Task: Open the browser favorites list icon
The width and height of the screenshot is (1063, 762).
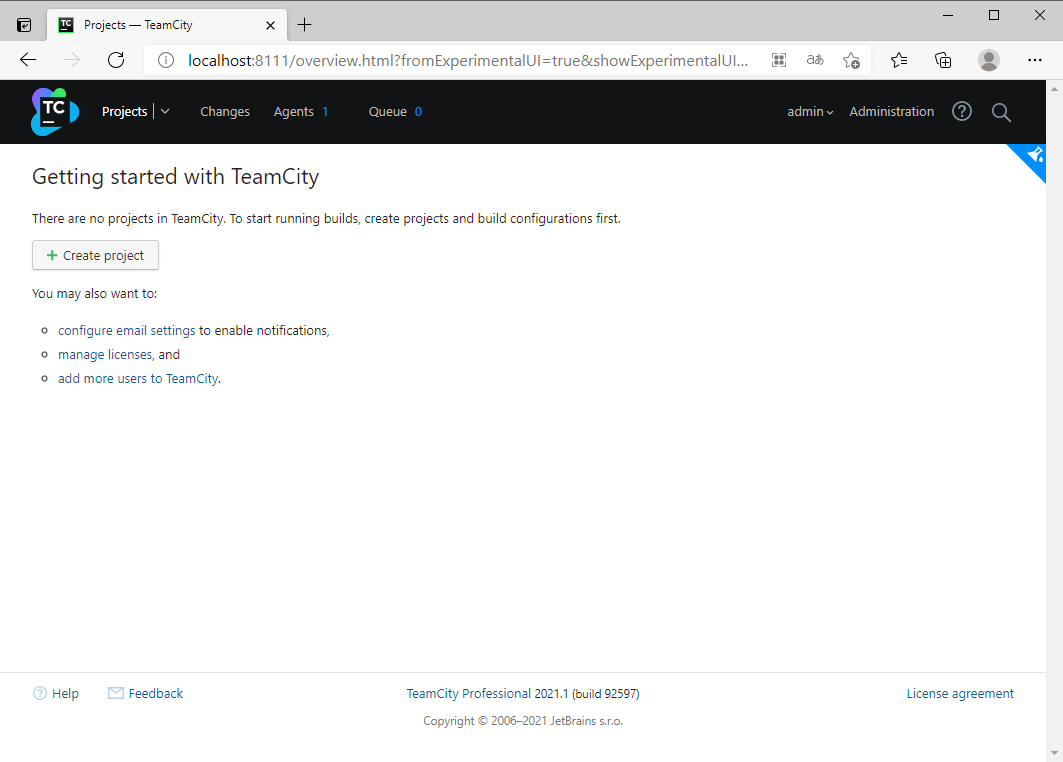Action: 899,60
